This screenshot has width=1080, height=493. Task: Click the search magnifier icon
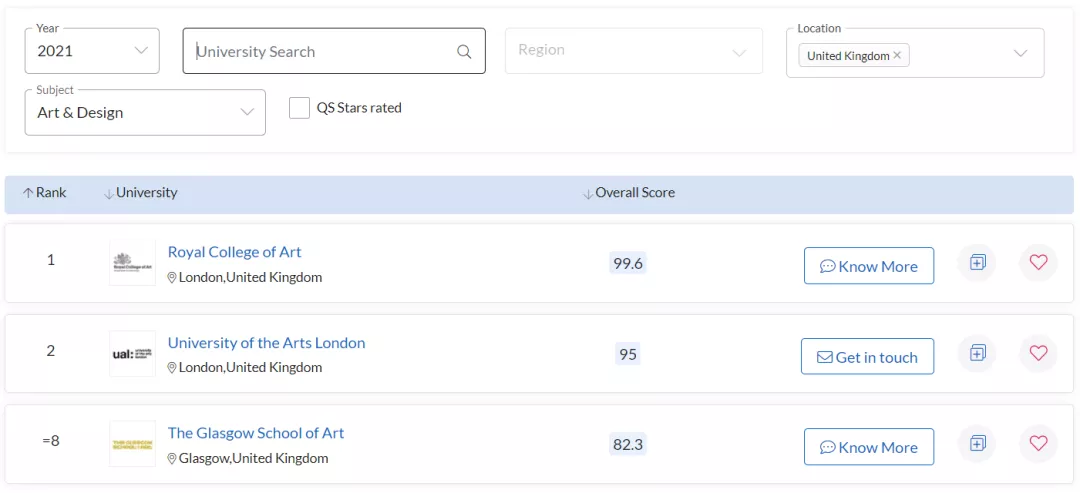tap(464, 52)
